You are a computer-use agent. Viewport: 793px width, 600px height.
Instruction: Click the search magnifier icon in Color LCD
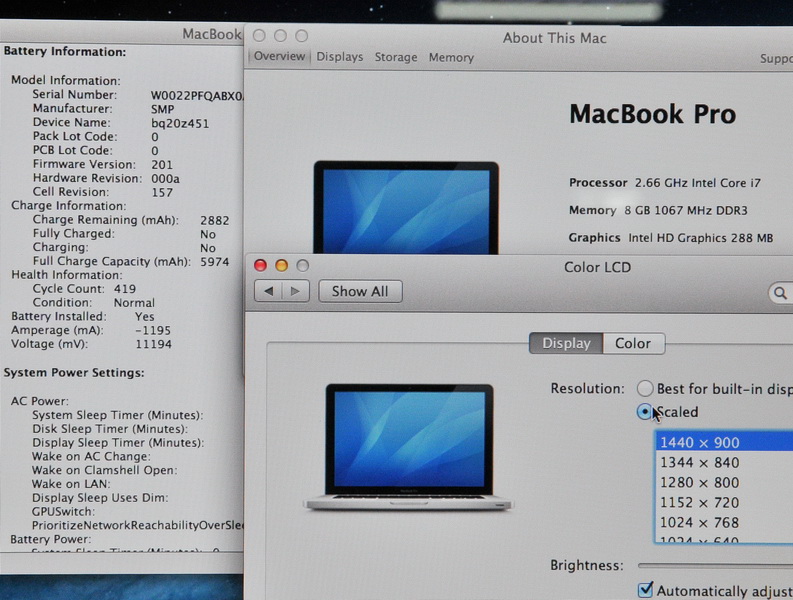[780, 293]
